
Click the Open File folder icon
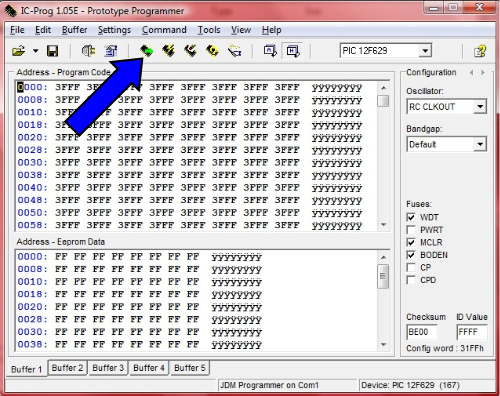(x=19, y=51)
